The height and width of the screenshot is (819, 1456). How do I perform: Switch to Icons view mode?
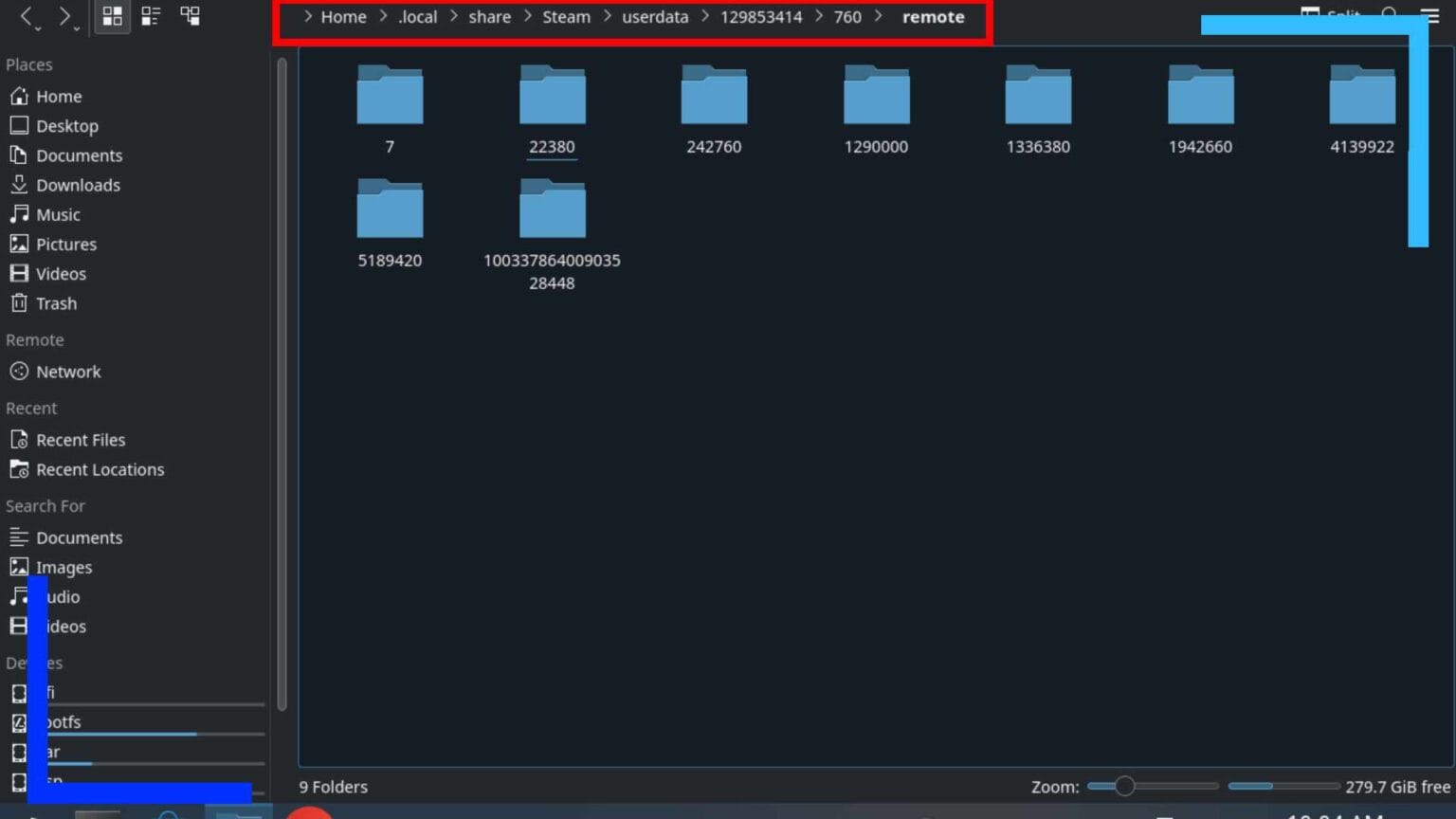click(x=112, y=16)
